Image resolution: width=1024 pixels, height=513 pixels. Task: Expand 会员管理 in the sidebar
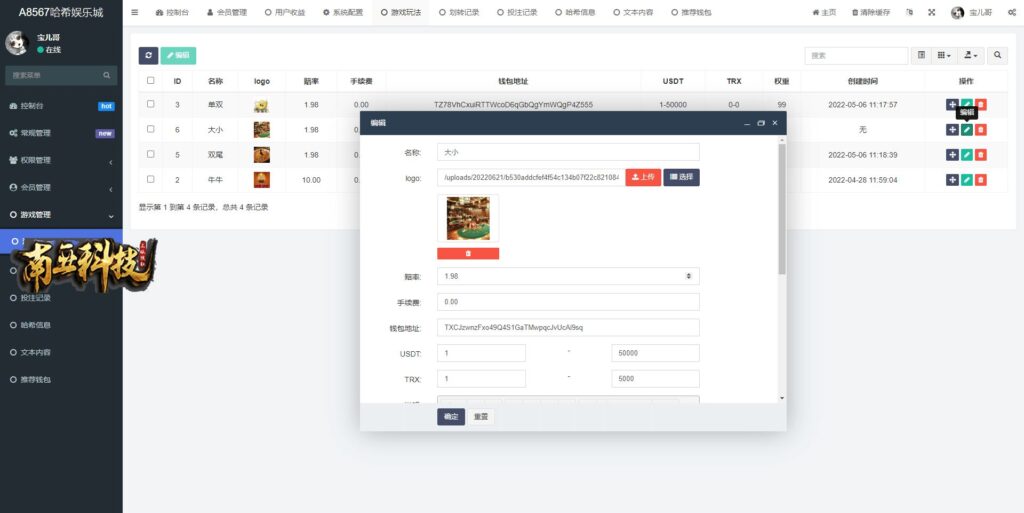[x=61, y=187]
